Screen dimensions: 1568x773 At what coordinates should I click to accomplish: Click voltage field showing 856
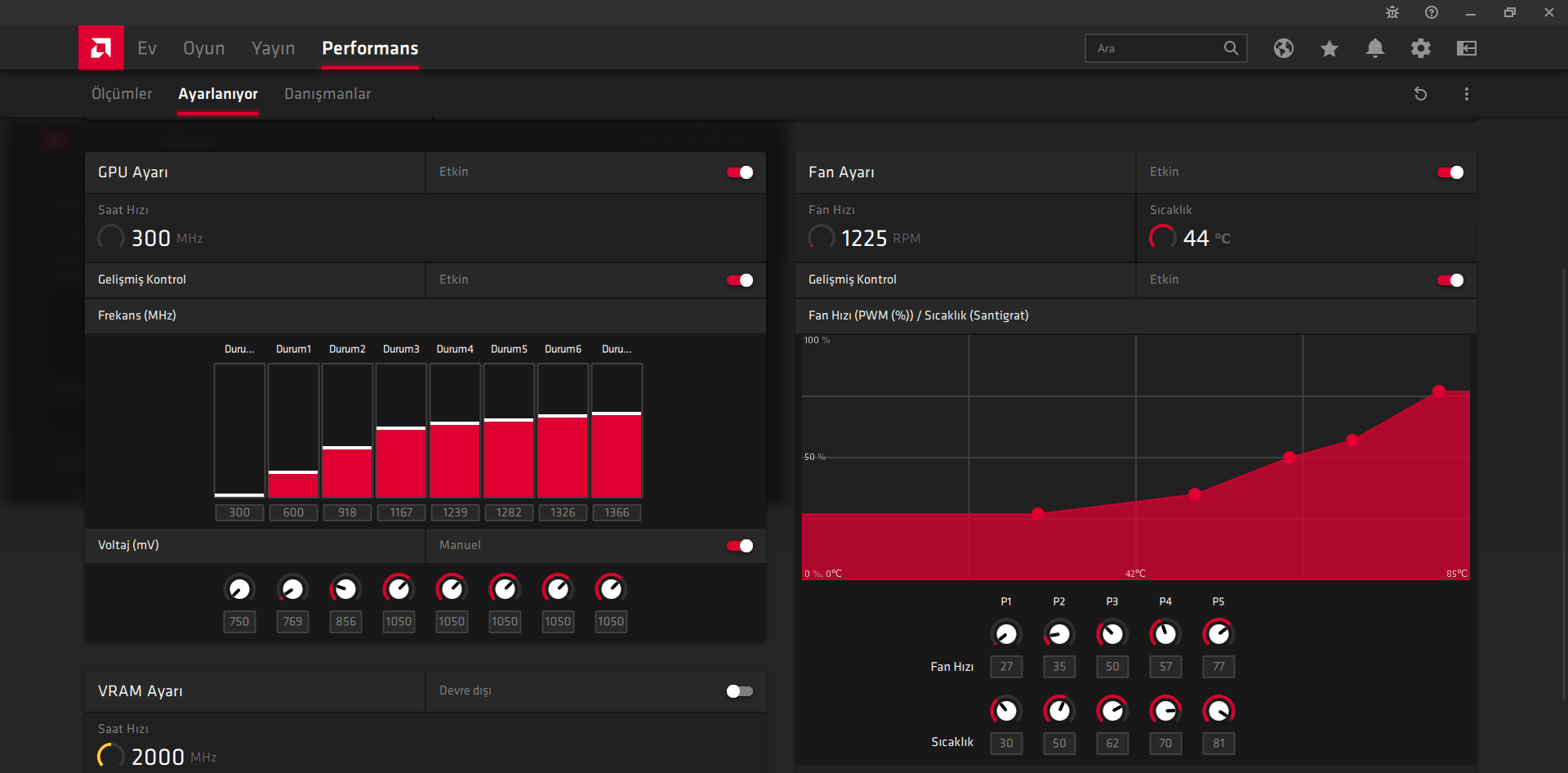(x=345, y=622)
